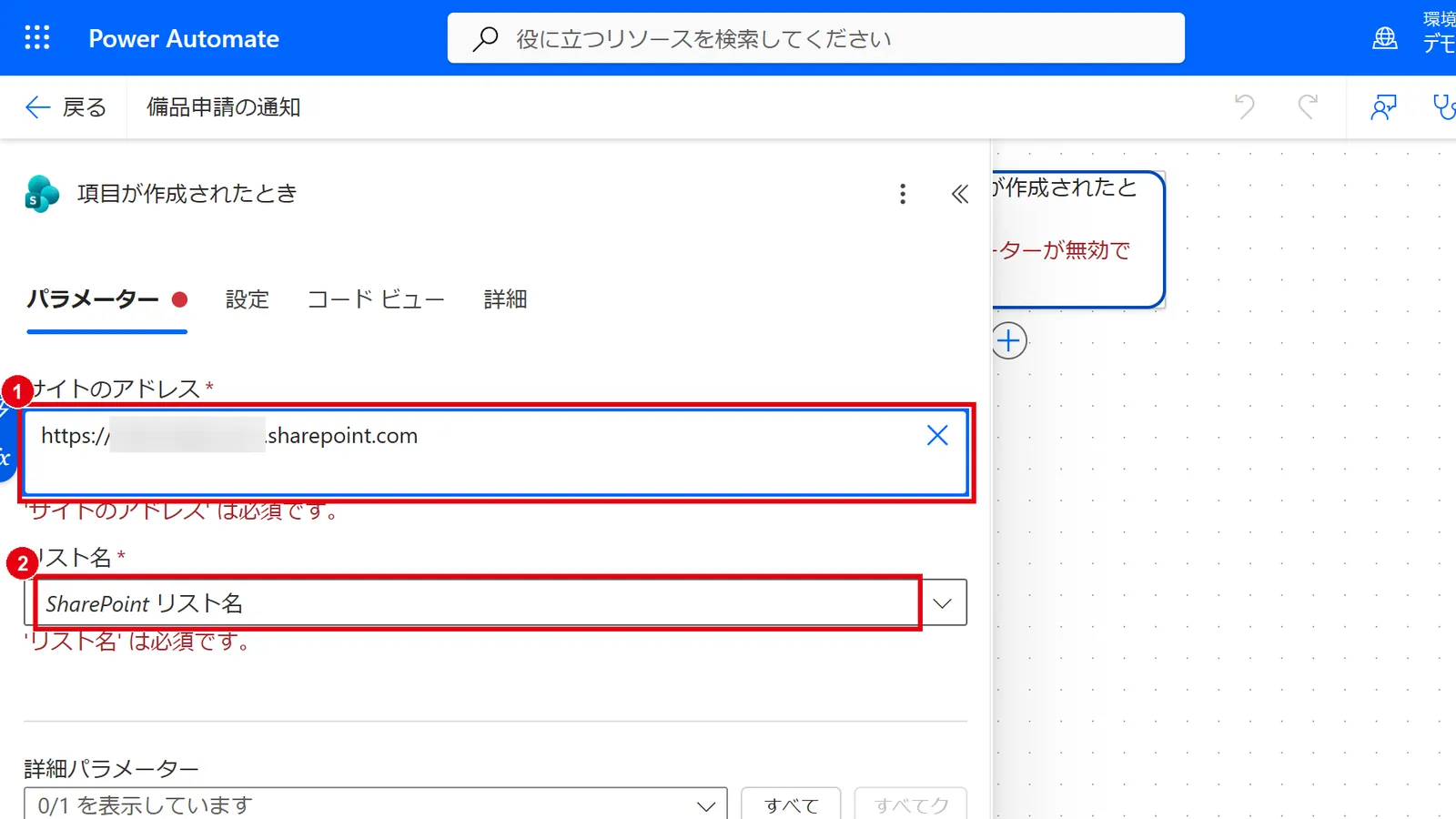
Task: Open the 詳細パラメーター dropdown
Action: click(376, 804)
